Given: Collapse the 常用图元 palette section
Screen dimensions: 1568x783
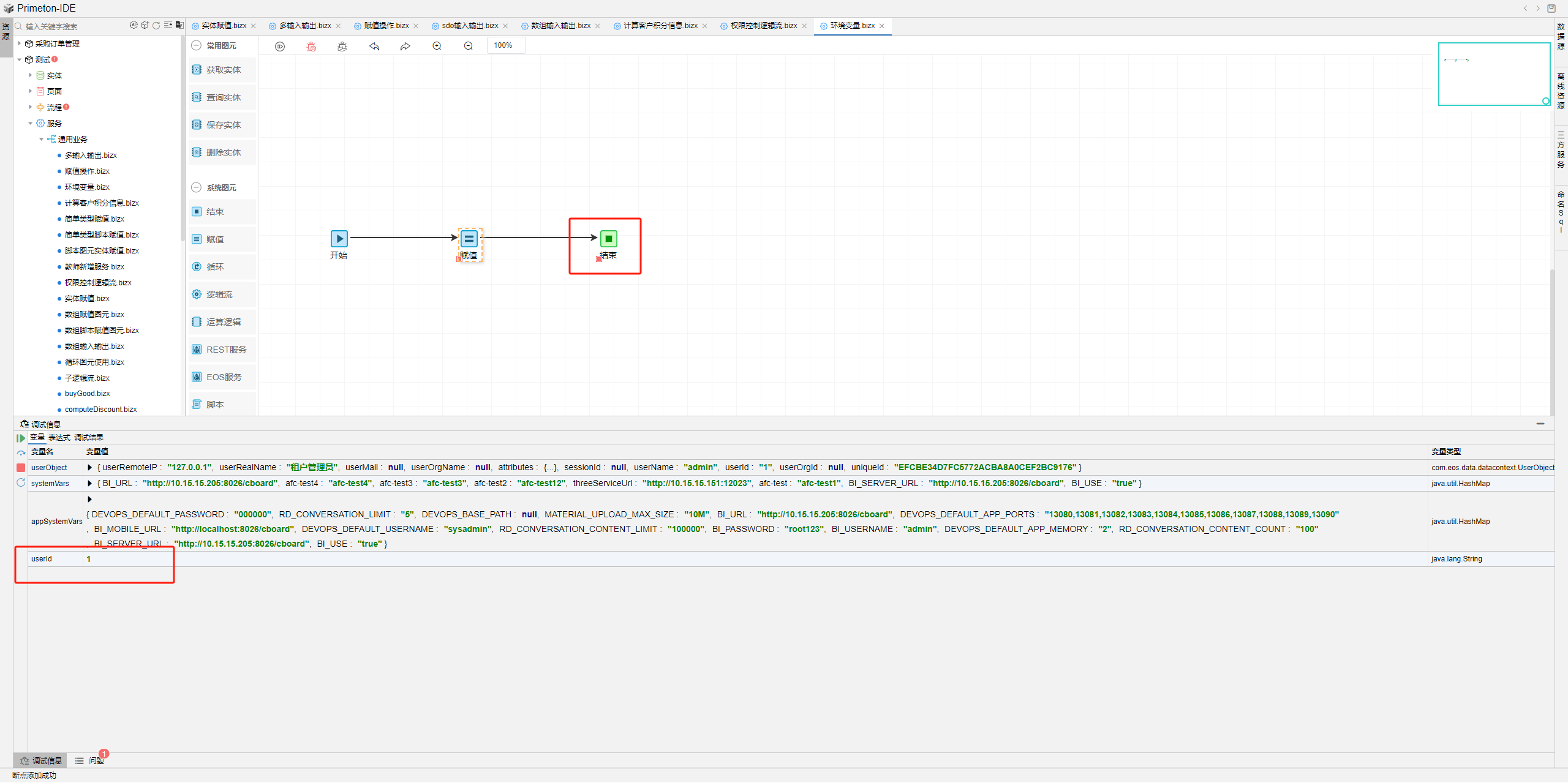Looking at the screenshot, I should pos(196,46).
